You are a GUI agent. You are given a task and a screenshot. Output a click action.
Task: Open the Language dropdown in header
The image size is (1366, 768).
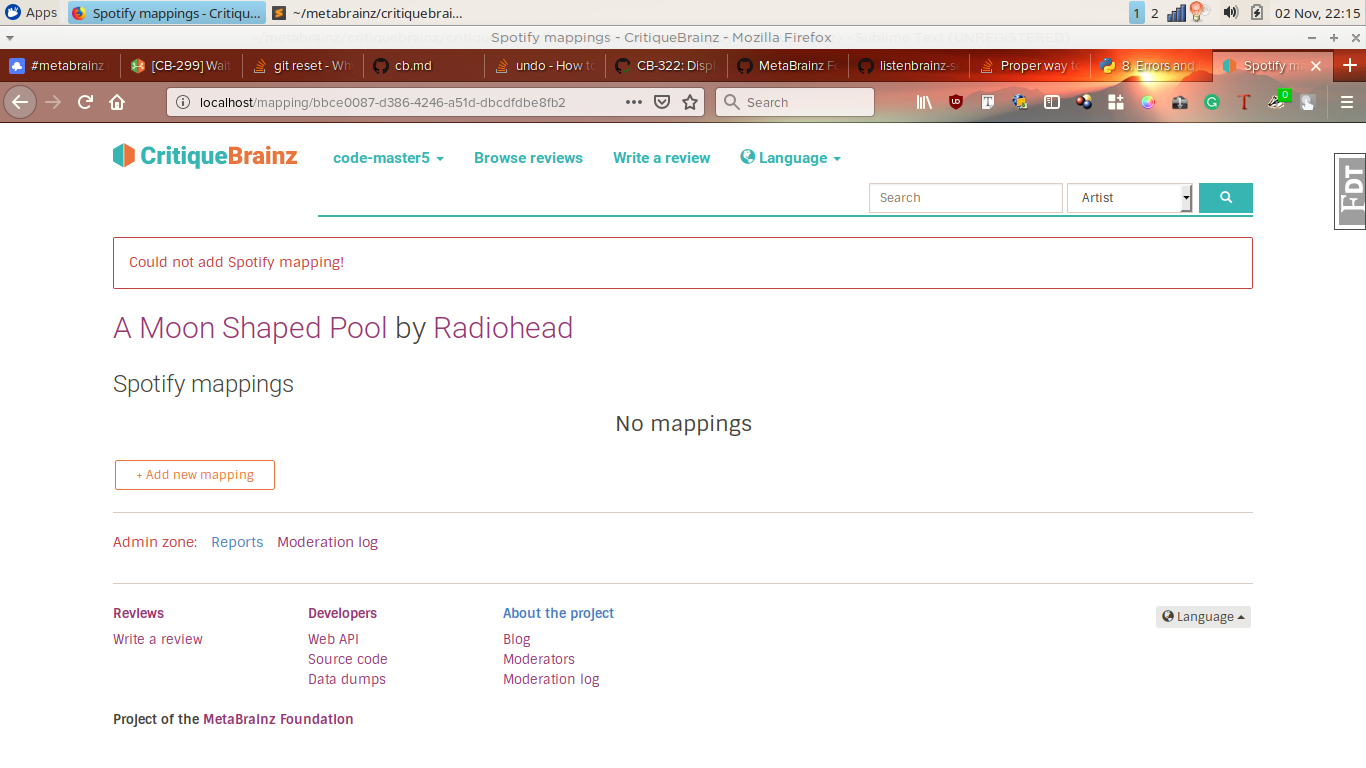[790, 158]
